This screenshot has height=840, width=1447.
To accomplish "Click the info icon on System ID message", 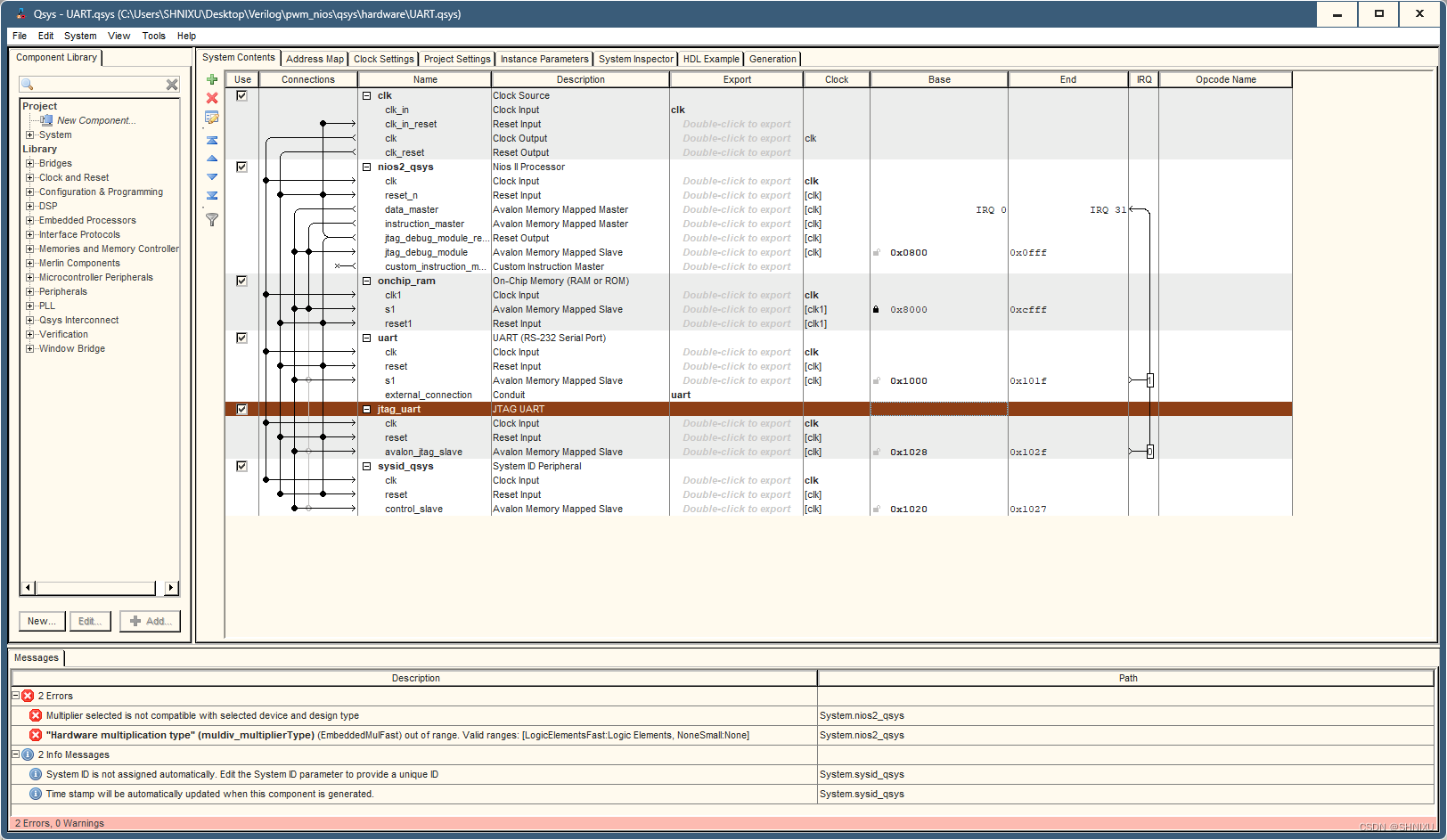I will pyautogui.click(x=36, y=774).
